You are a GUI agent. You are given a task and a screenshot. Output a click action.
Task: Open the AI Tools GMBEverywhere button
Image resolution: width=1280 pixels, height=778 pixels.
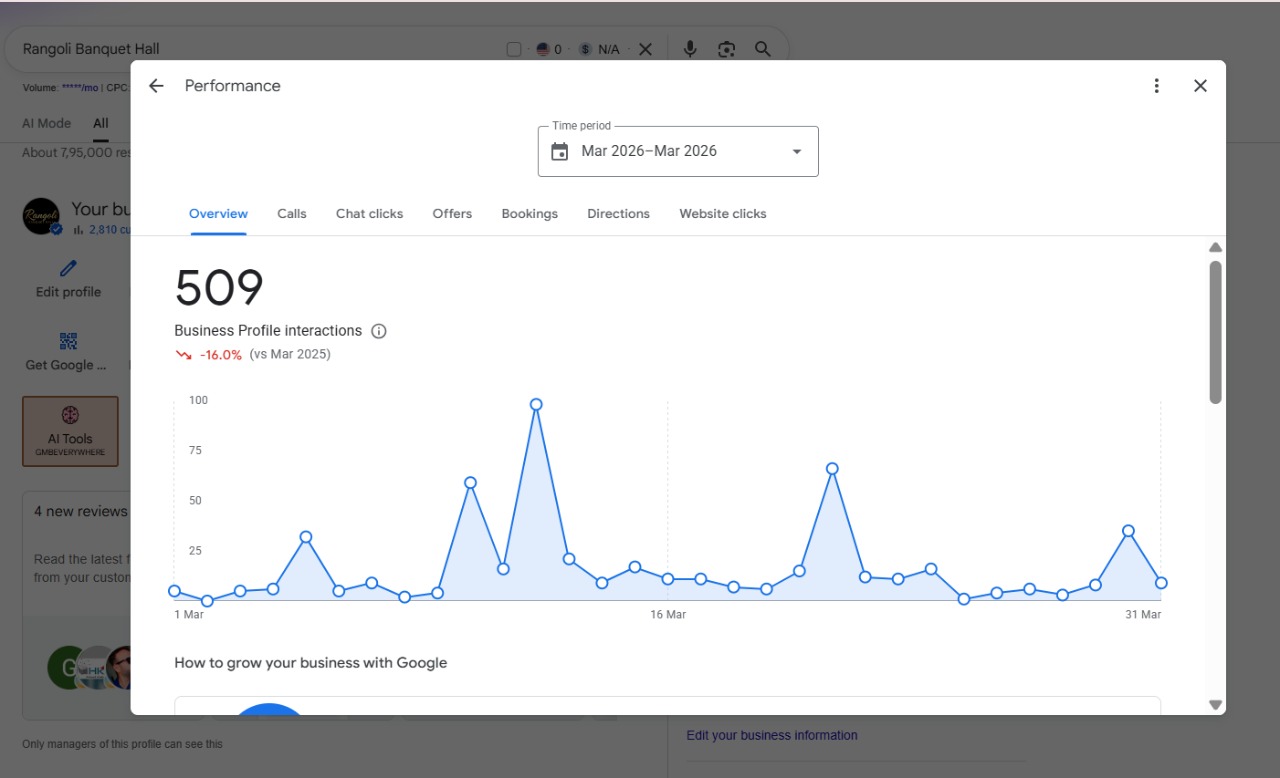pos(70,431)
